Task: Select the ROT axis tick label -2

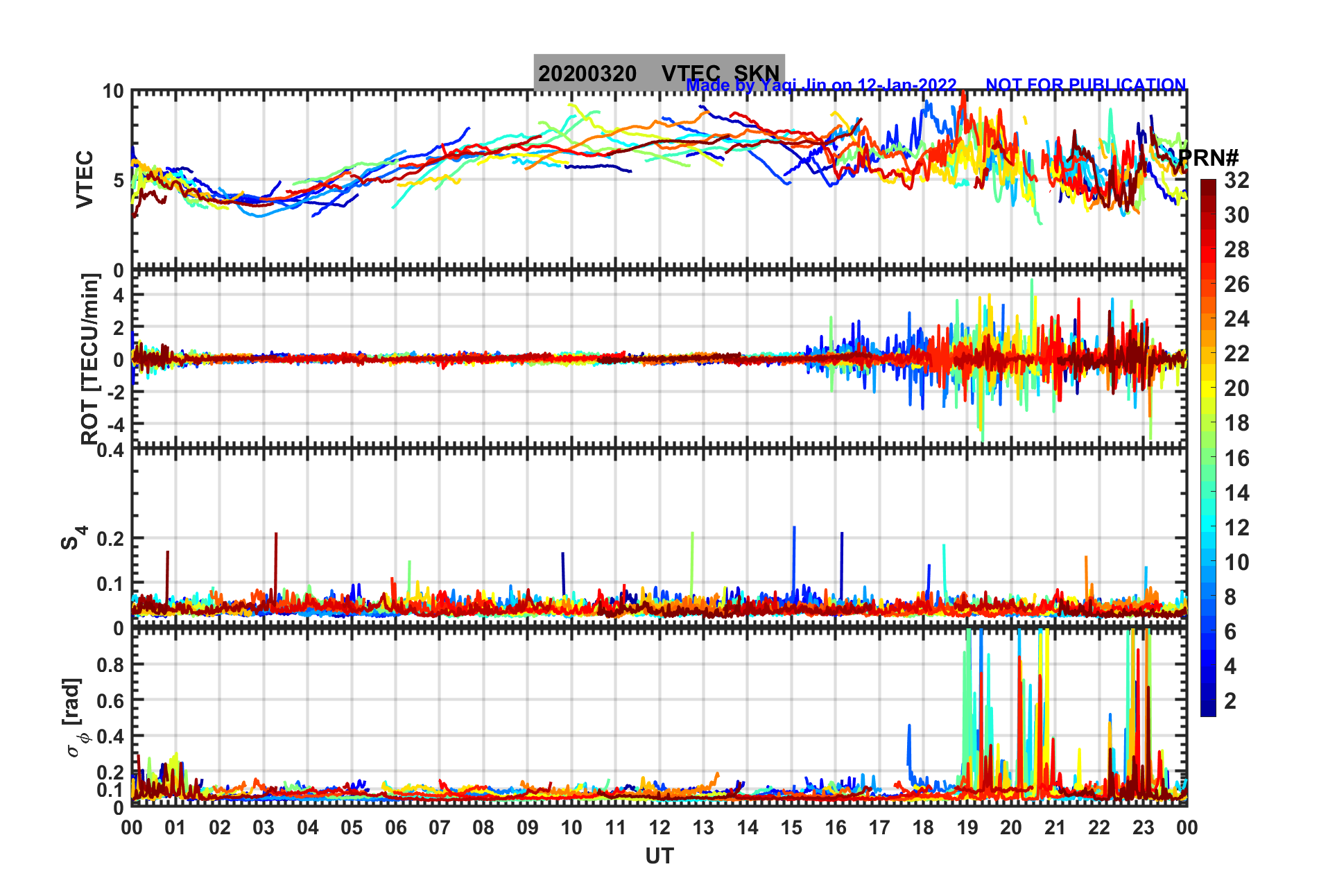Action: [116, 392]
